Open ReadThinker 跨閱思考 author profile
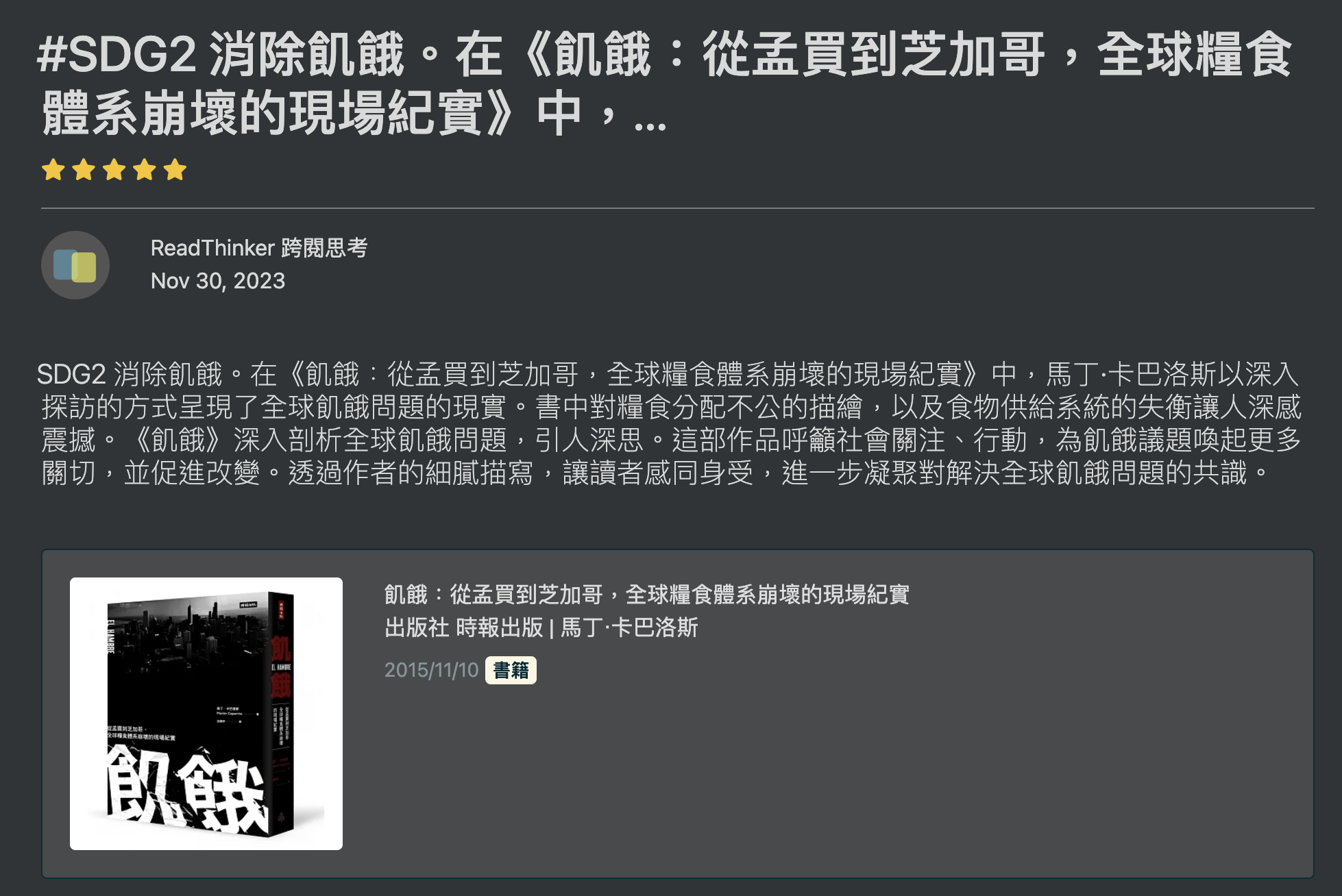Image resolution: width=1342 pixels, height=896 pixels. [259, 248]
